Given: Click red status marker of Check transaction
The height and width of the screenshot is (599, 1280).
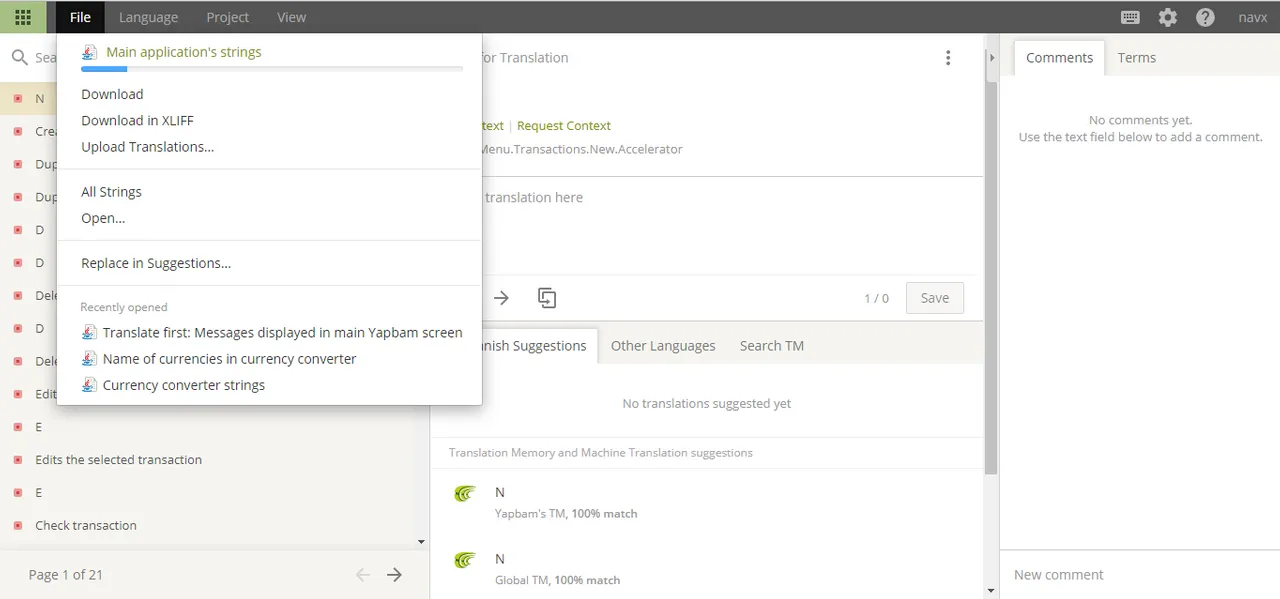Looking at the screenshot, I should click(x=18, y=525).
